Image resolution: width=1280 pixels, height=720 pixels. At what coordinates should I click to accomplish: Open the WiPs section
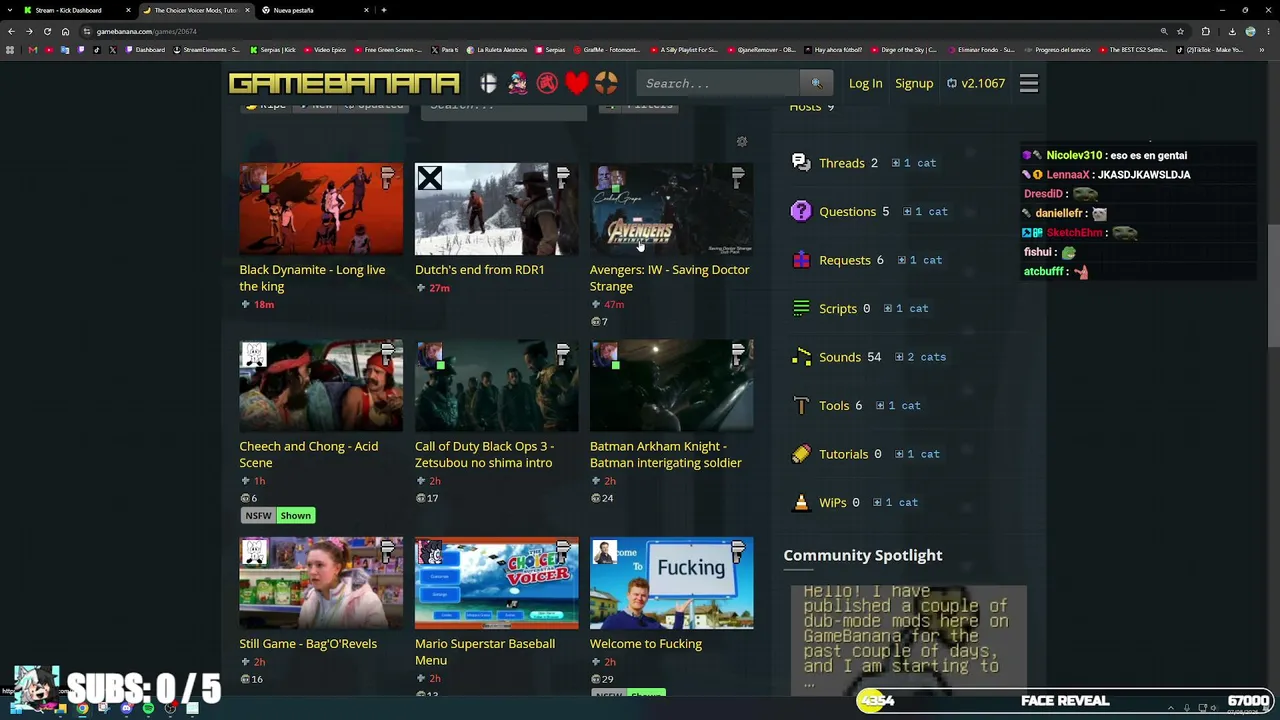pos(833,502)
